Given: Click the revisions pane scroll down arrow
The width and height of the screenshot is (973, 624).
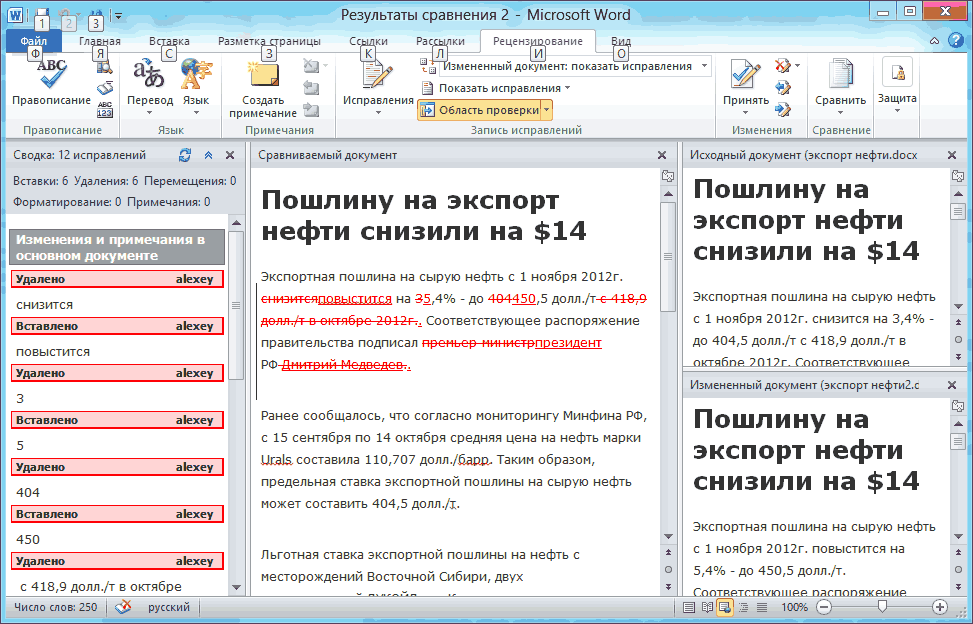Looking at the screenshot, I should pos(236,587).
